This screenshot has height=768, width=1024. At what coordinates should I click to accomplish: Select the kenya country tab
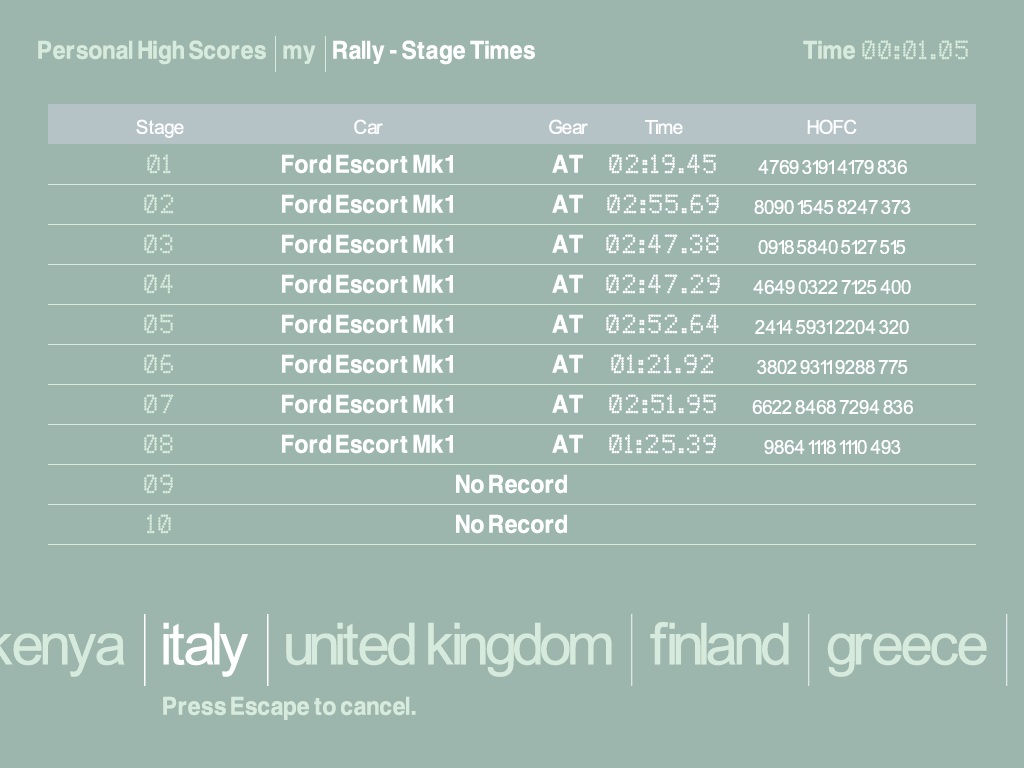point(62,646)
